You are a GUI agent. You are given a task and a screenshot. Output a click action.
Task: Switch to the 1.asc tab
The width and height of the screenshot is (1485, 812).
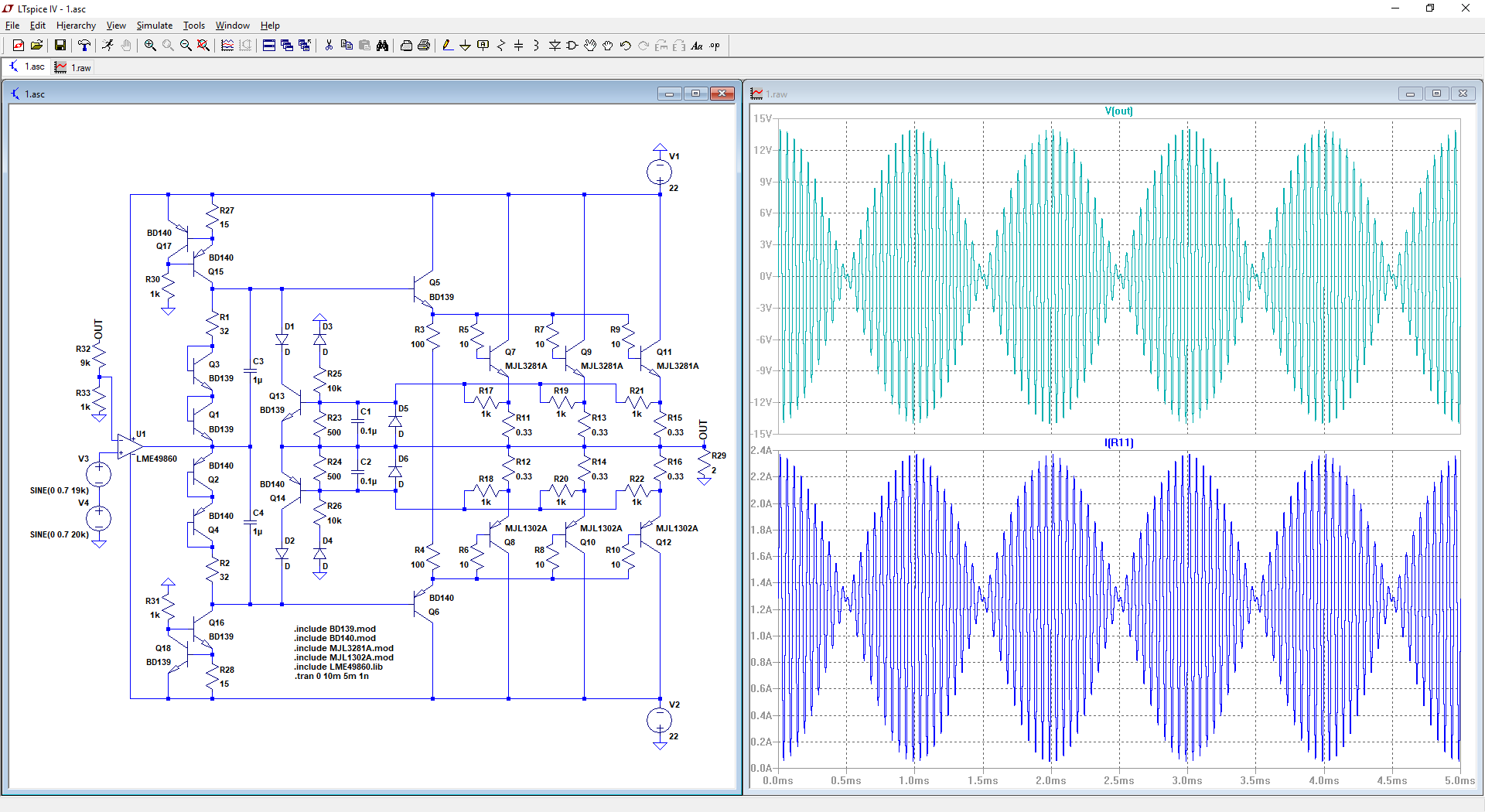point(26,67)
